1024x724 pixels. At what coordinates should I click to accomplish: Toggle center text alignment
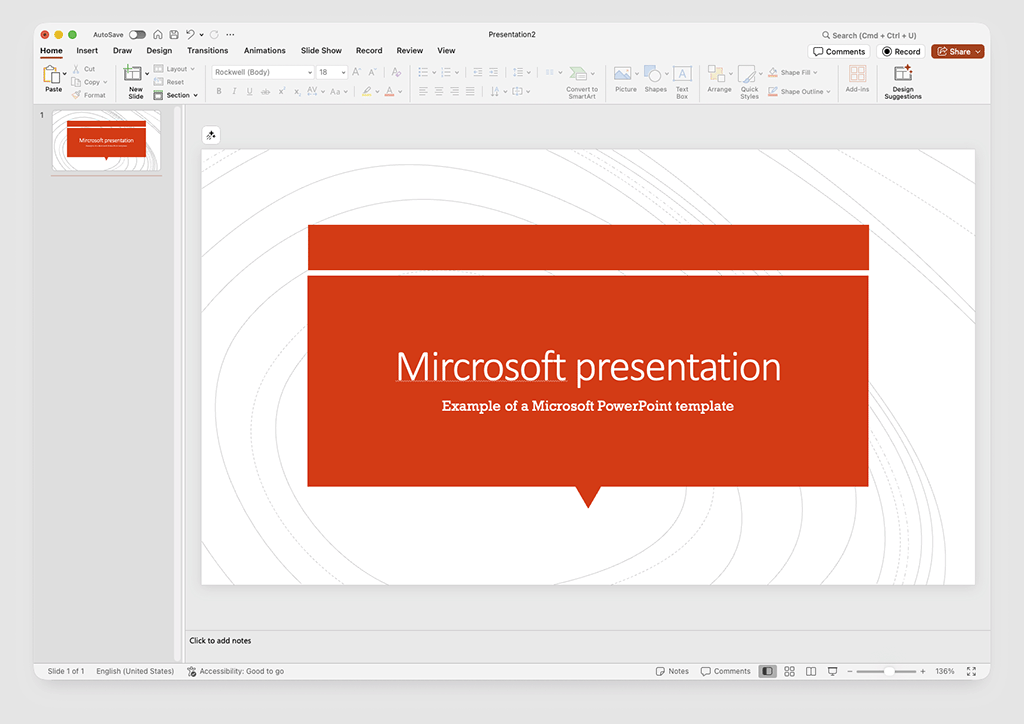click(439, 91)
